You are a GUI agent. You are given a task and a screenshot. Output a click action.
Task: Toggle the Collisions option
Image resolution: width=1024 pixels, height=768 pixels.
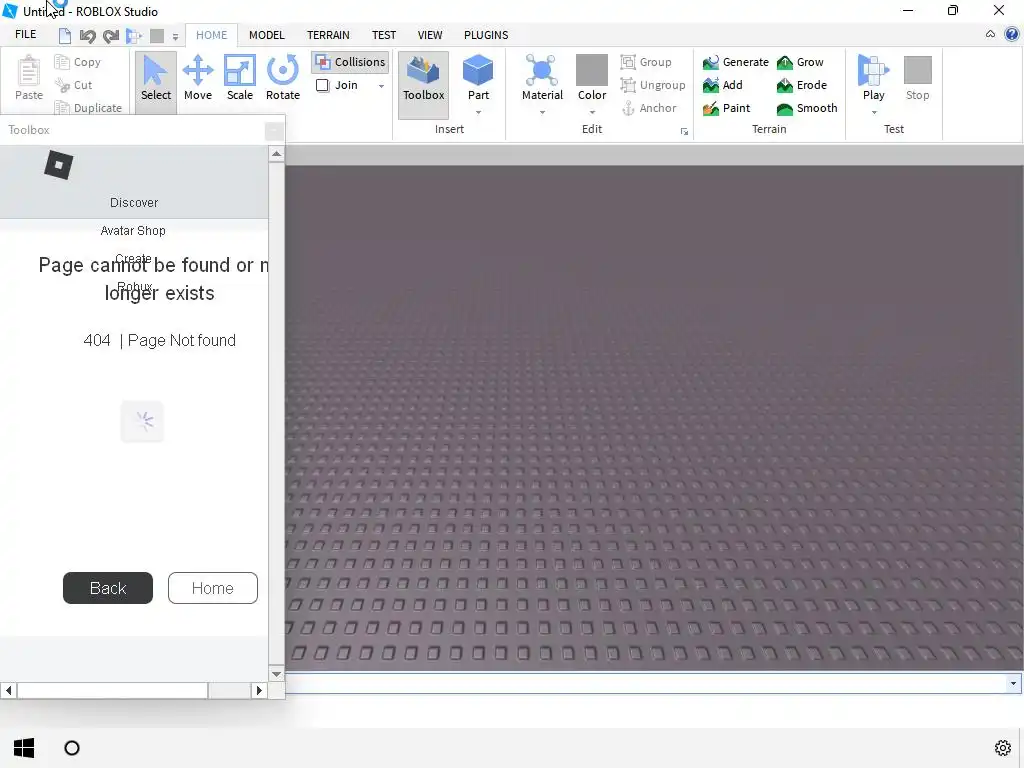point(351,62)
